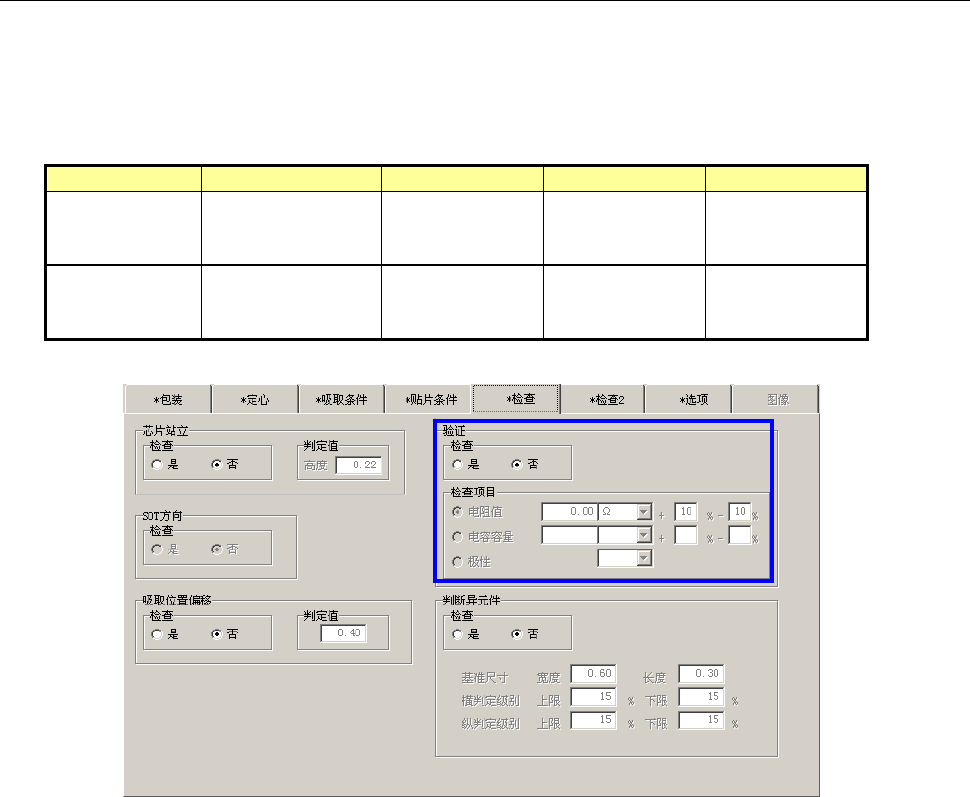This screenshot has height=797, width=970.
Task: Select 否 for 芯片站立 检查
Action: point(217,464)
